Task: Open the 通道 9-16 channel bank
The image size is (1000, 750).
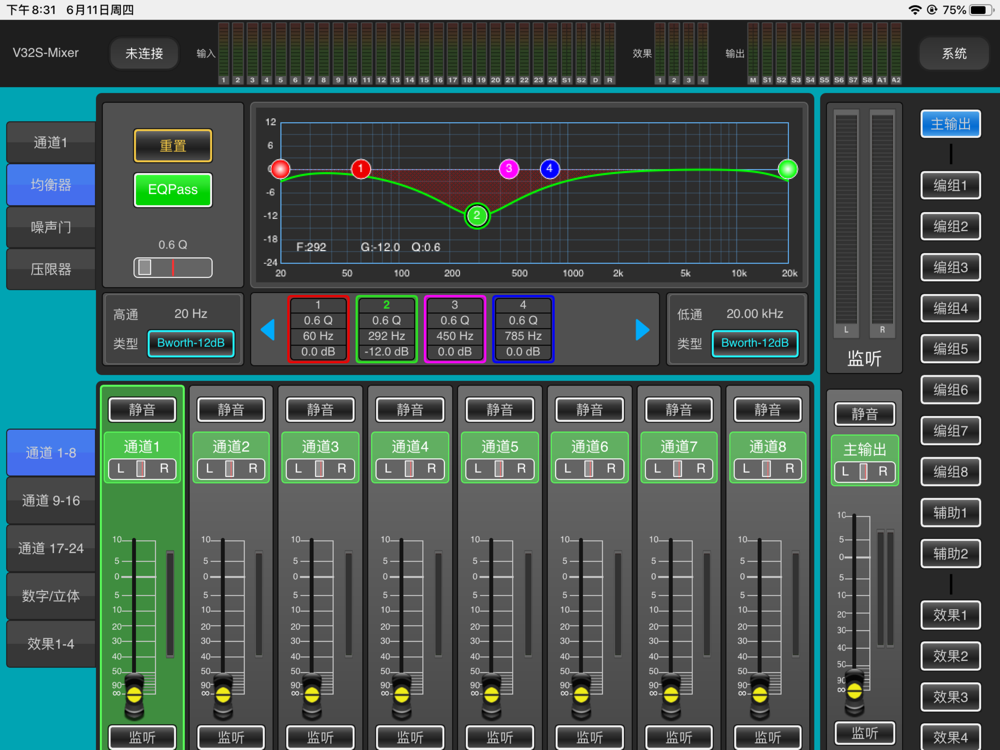Action: pos(51,500)
